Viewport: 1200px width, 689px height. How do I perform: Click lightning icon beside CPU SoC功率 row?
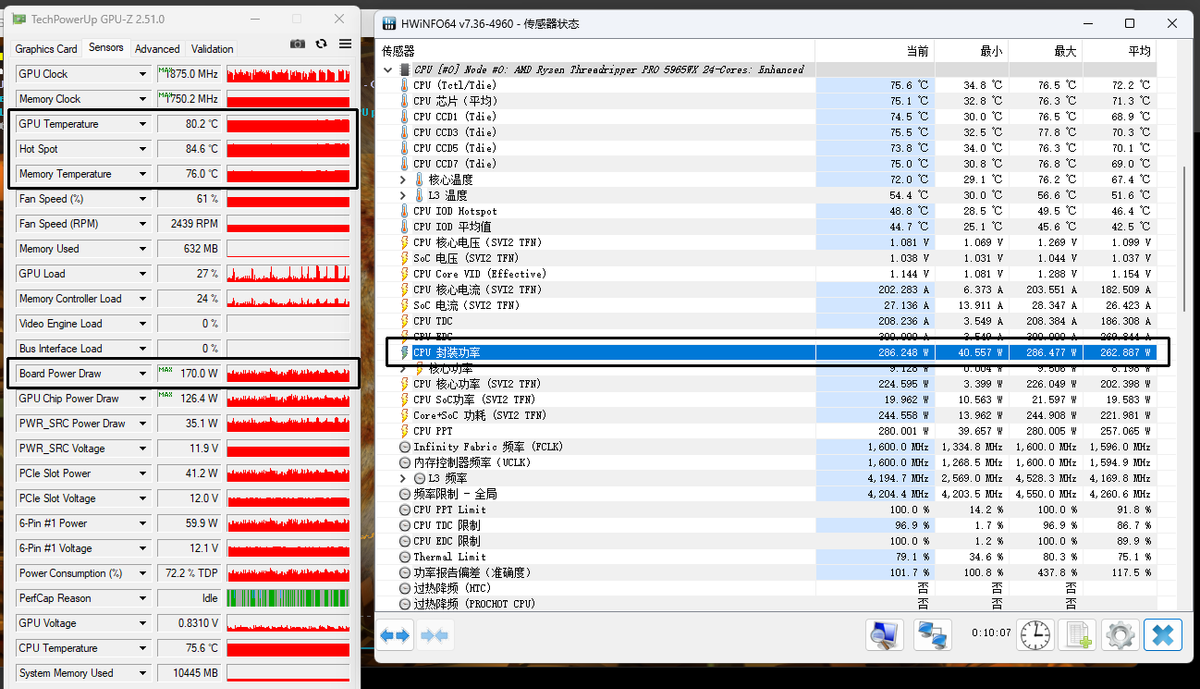pos(404,400)
